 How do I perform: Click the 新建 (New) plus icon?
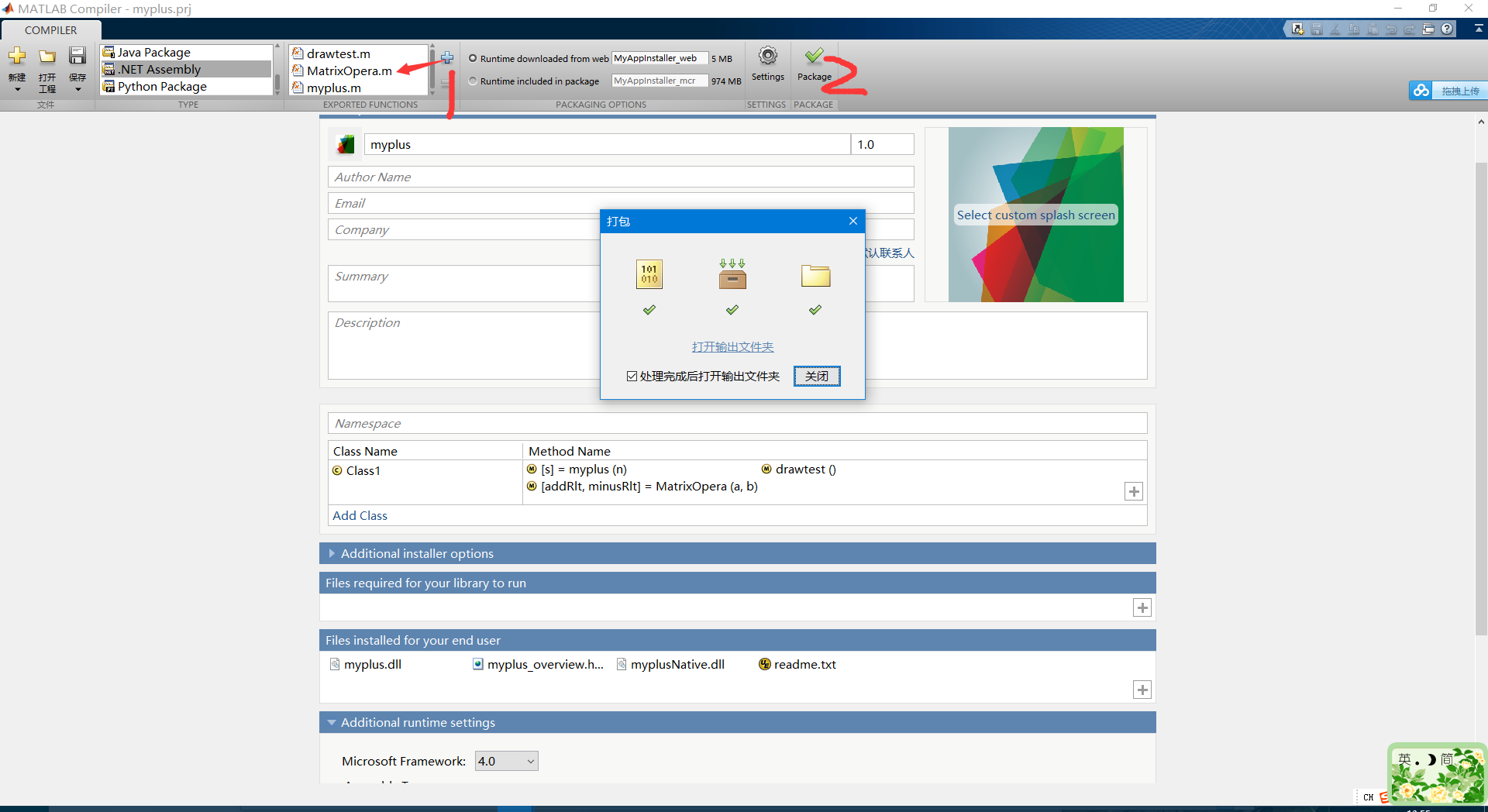pyautogui.click(x=17, y=56)
